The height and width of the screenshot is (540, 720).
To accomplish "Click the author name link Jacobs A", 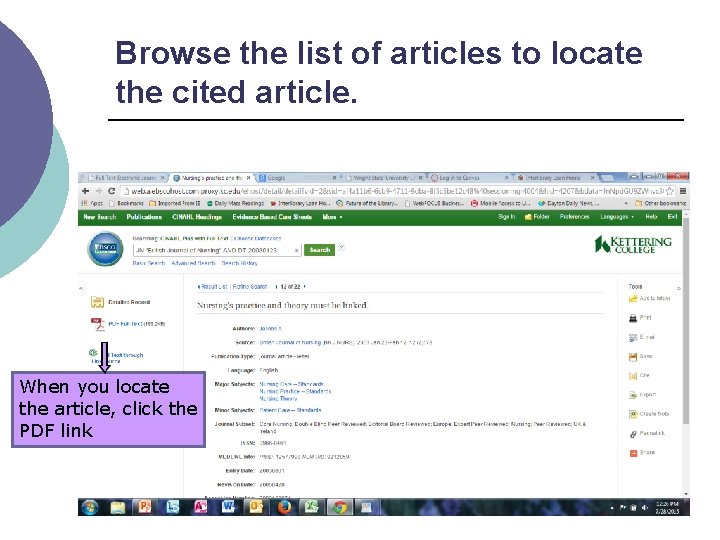I will pos(270,329).
